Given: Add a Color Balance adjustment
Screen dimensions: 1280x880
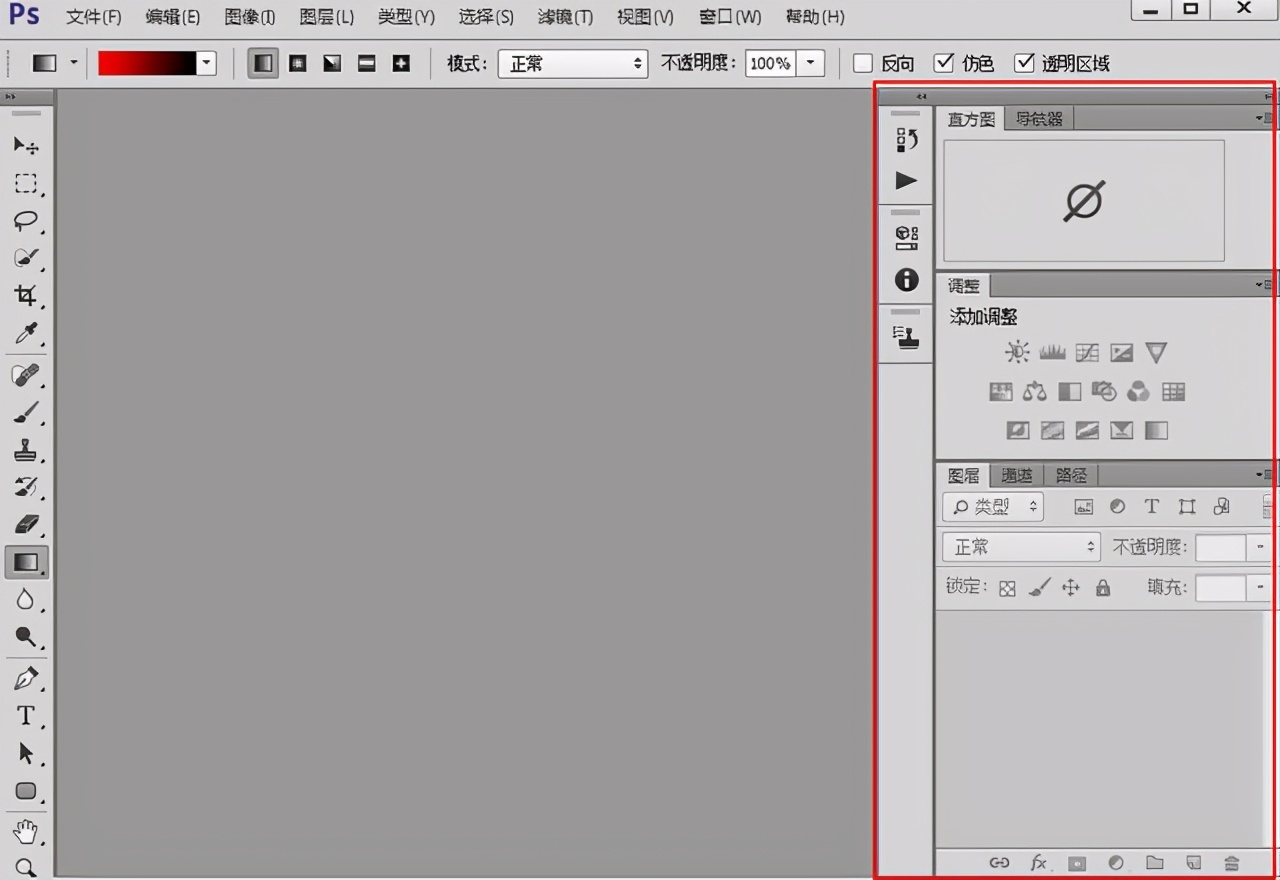Looking at the screenshot, I should coord(1035,392).
